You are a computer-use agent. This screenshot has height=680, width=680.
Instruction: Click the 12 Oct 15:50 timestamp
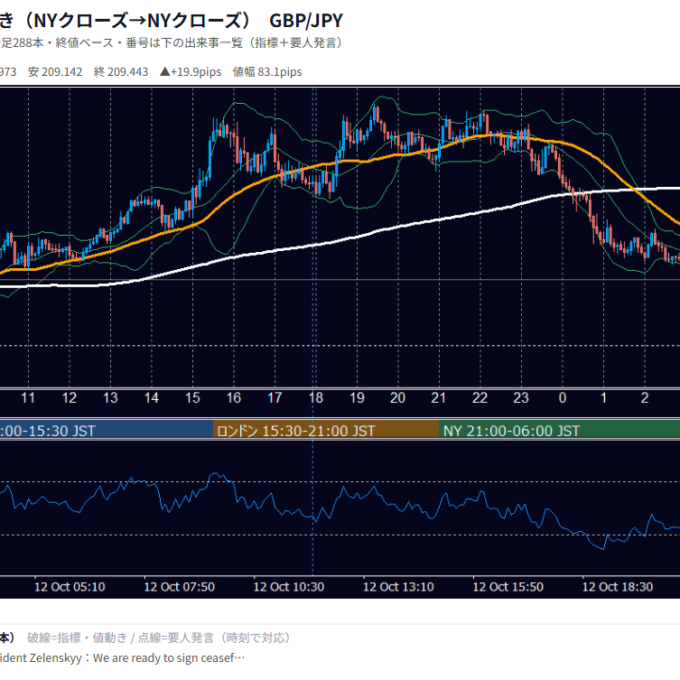tap(508, 587)
